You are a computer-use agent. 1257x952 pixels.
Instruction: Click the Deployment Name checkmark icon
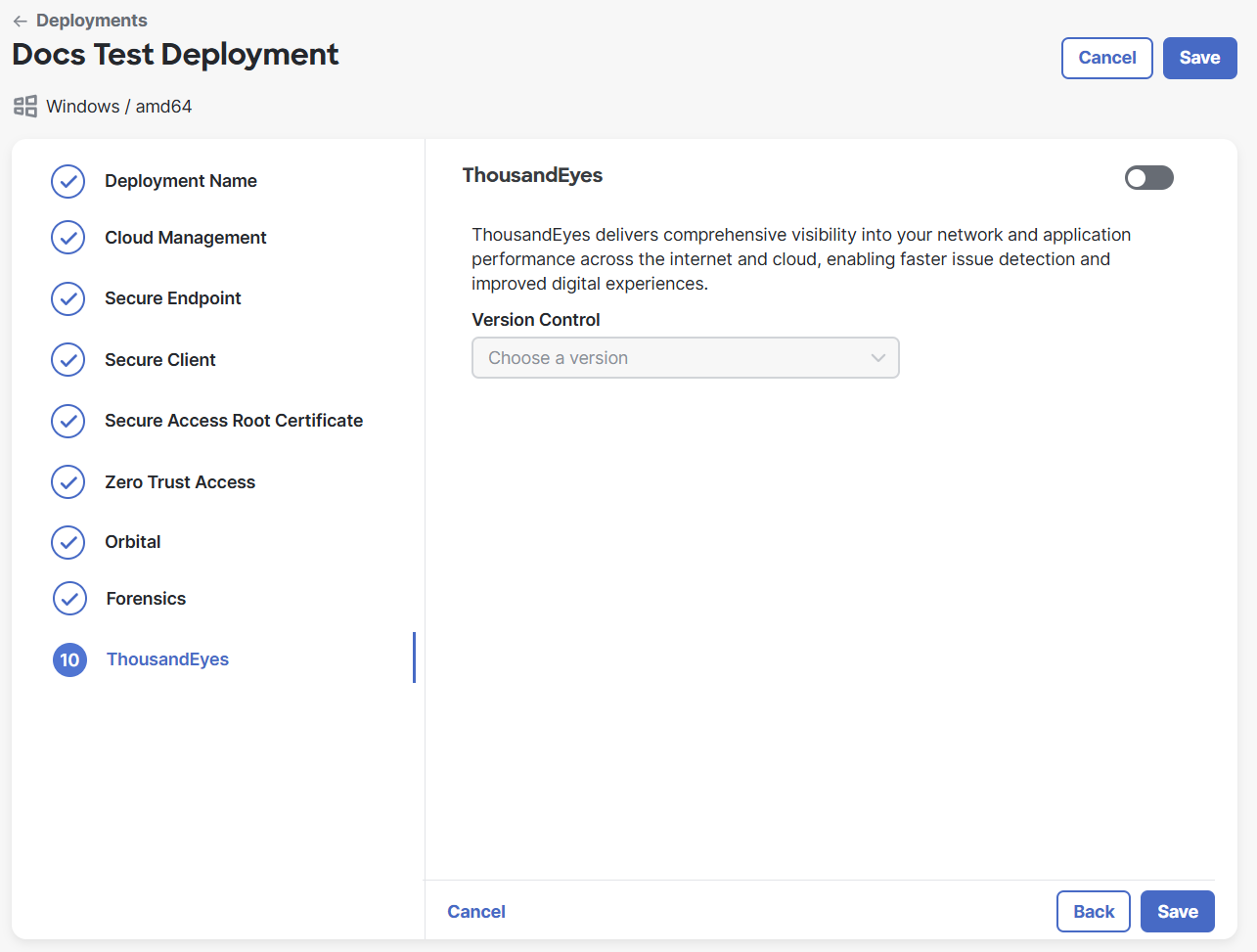pos(68,181)
